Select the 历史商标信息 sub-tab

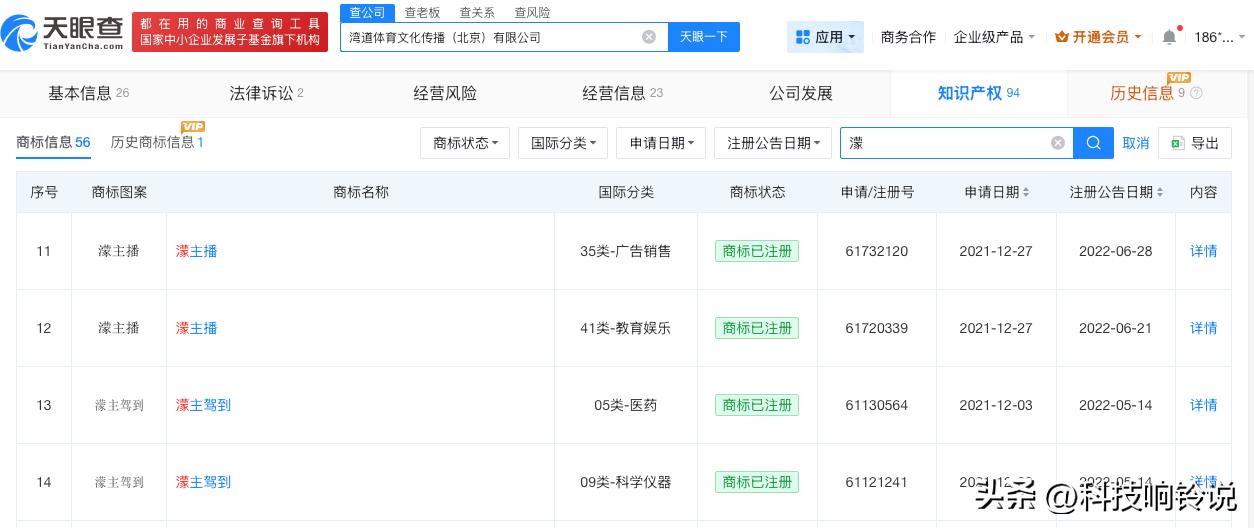point(157,143)
